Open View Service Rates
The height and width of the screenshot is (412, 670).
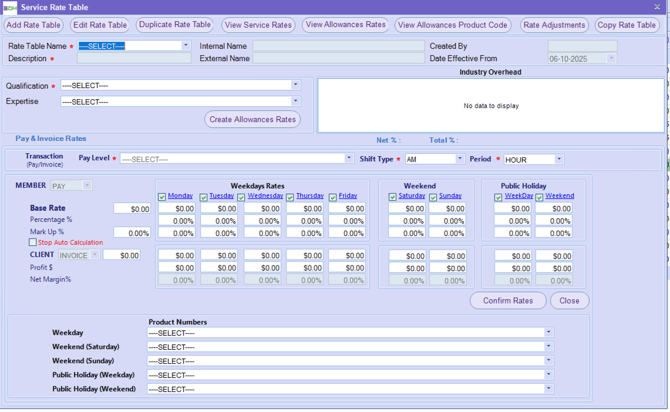point(258,25)
